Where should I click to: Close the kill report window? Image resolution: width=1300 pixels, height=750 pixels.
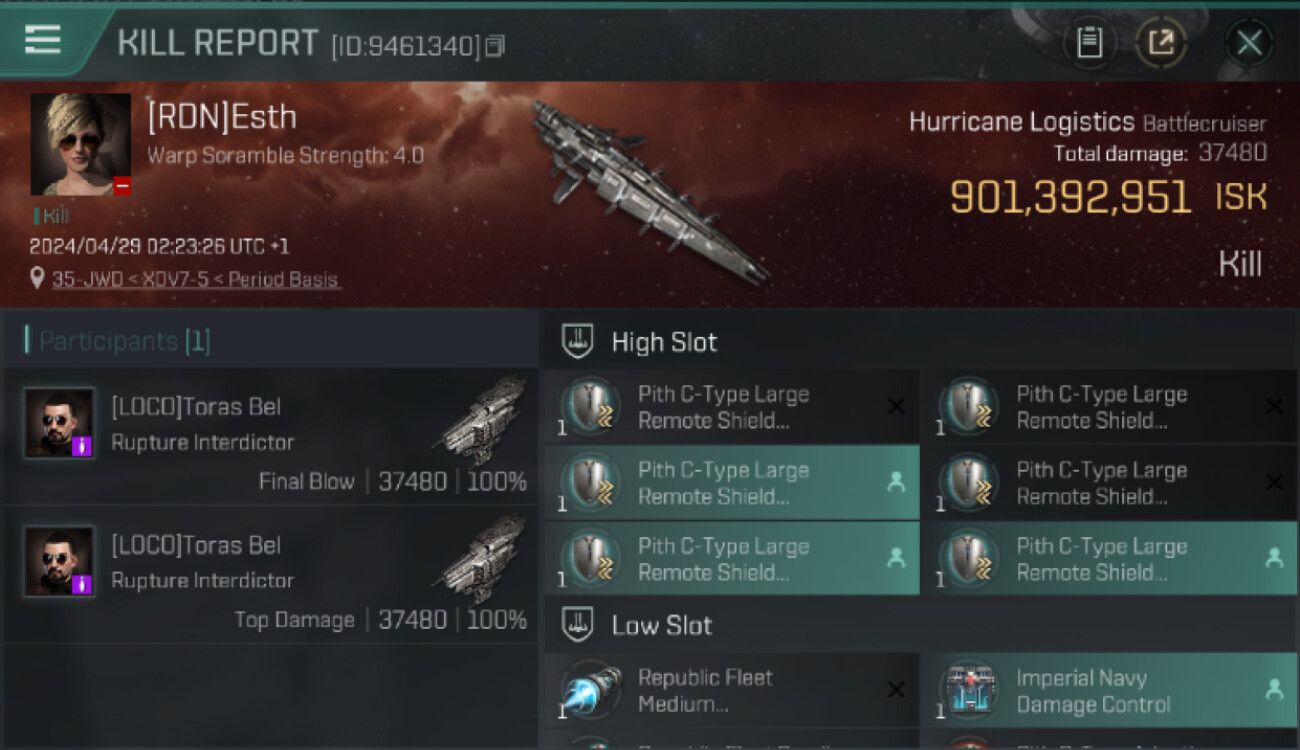coord(1249,43)
